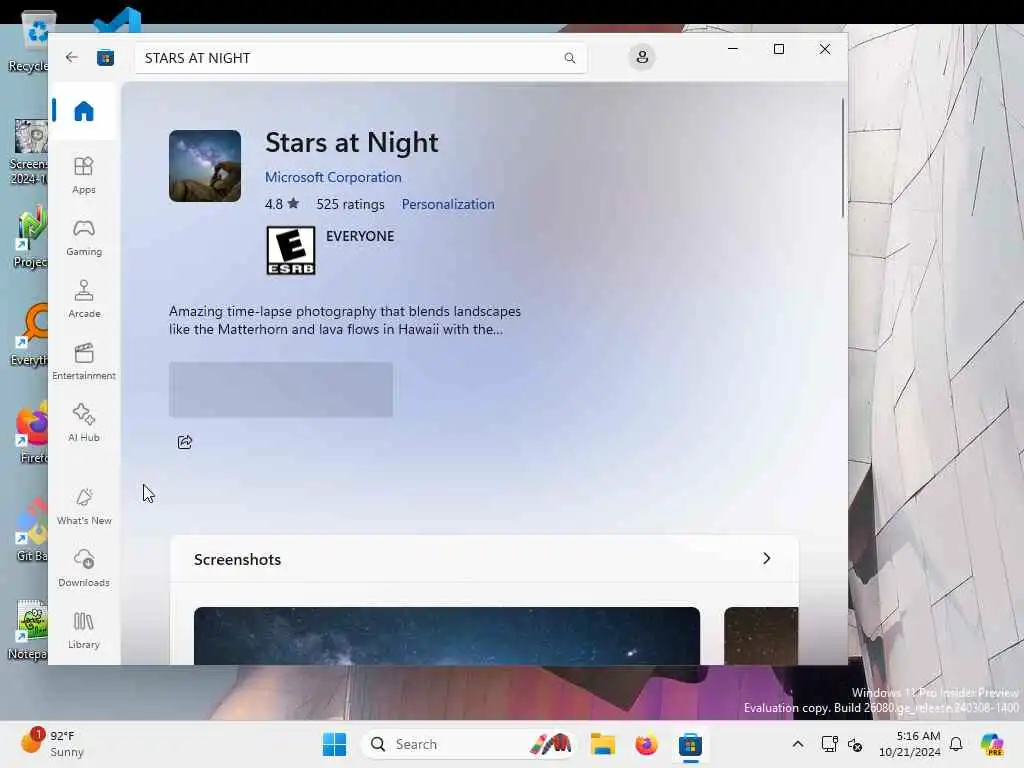Screen dimensions: 1024x768
Task: Open the Apps section in sidebar
Action: (84, 175)
